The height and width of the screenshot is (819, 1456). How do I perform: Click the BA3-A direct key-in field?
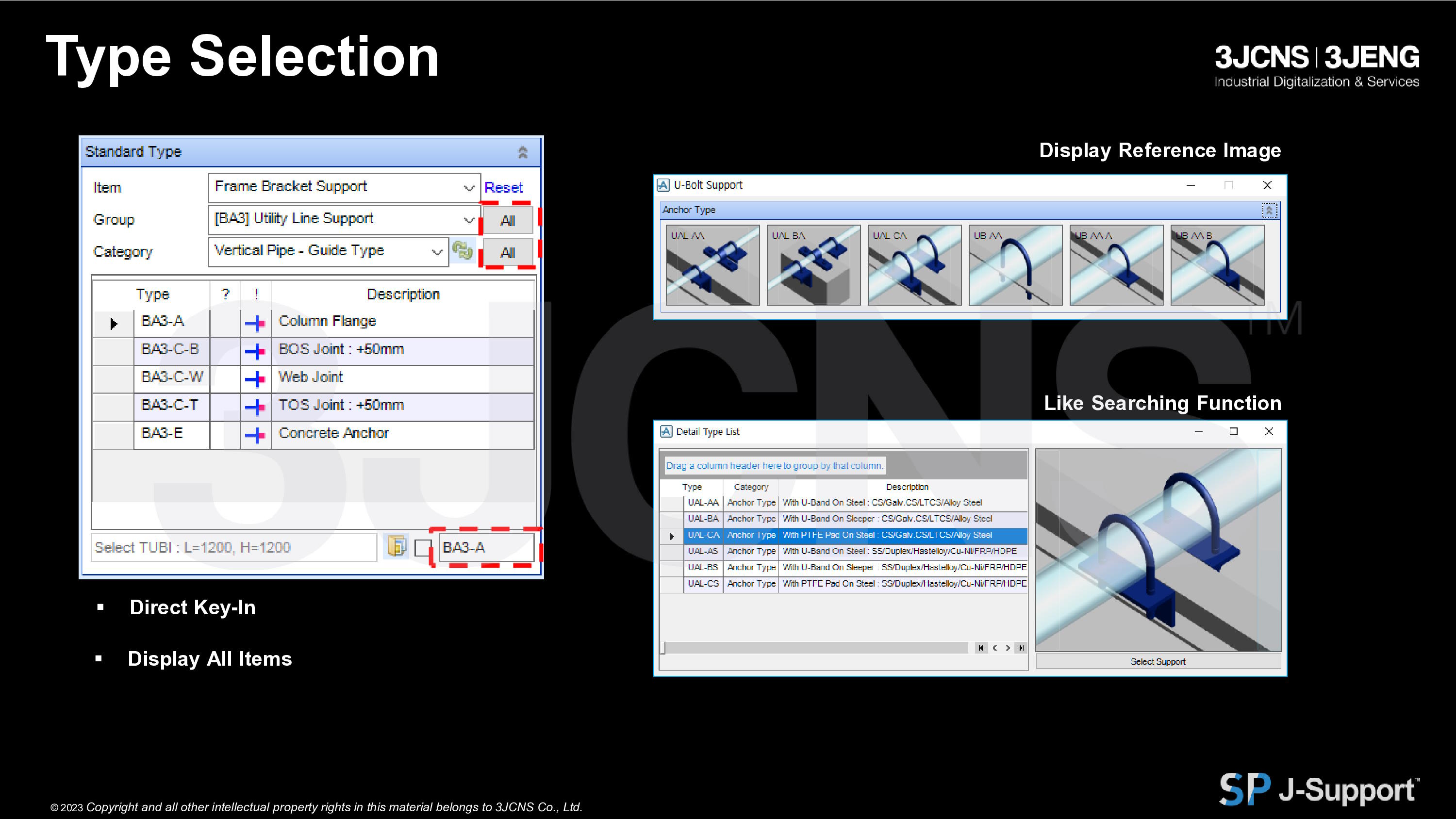486,547
